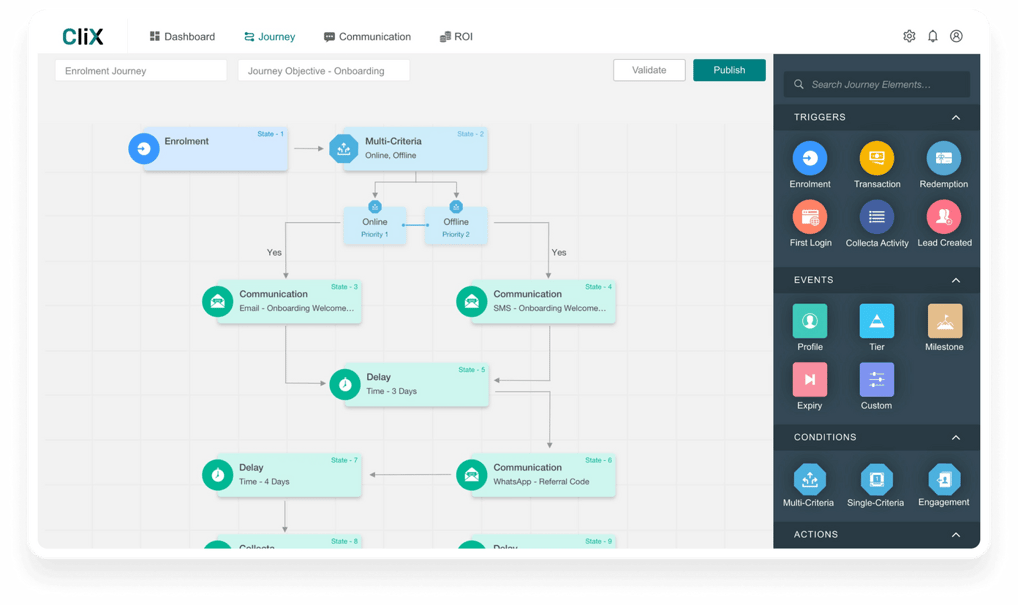Select the Transaction trigger icon

[876, 158]
